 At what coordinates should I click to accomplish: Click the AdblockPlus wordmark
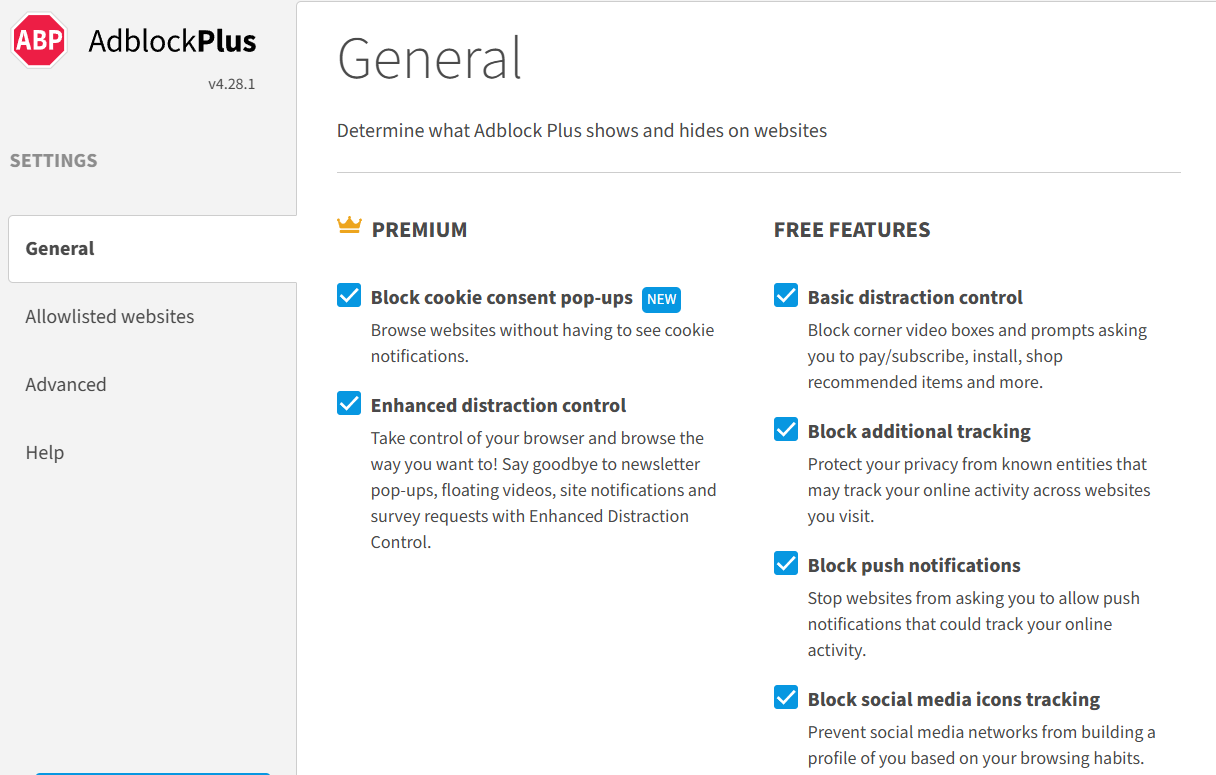click(172, 41)
